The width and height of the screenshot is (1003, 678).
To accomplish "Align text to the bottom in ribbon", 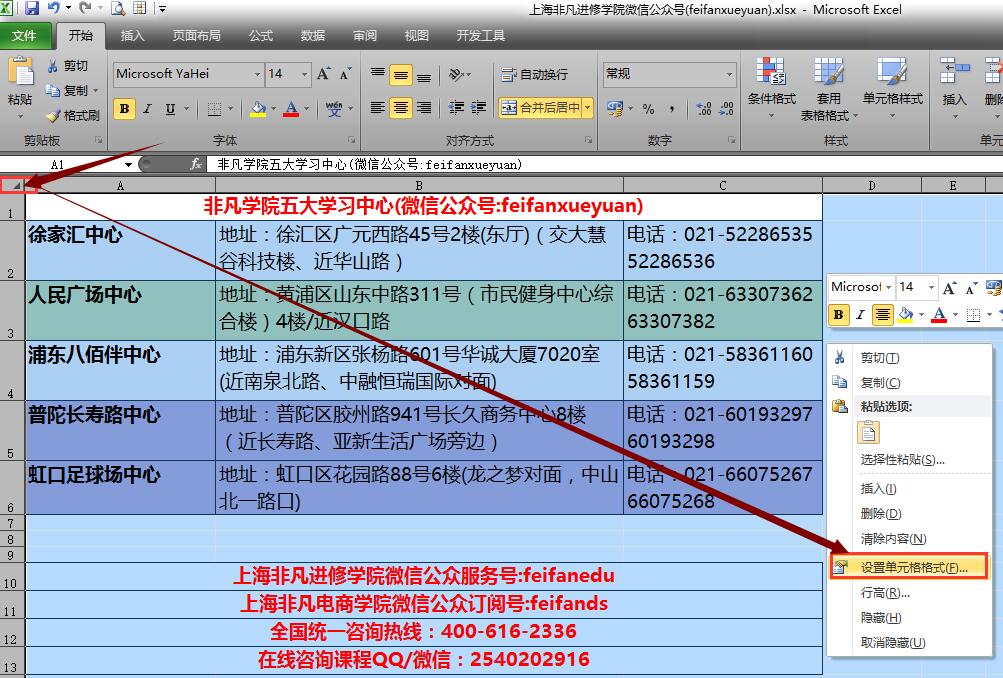I will [x=423, y=74].
